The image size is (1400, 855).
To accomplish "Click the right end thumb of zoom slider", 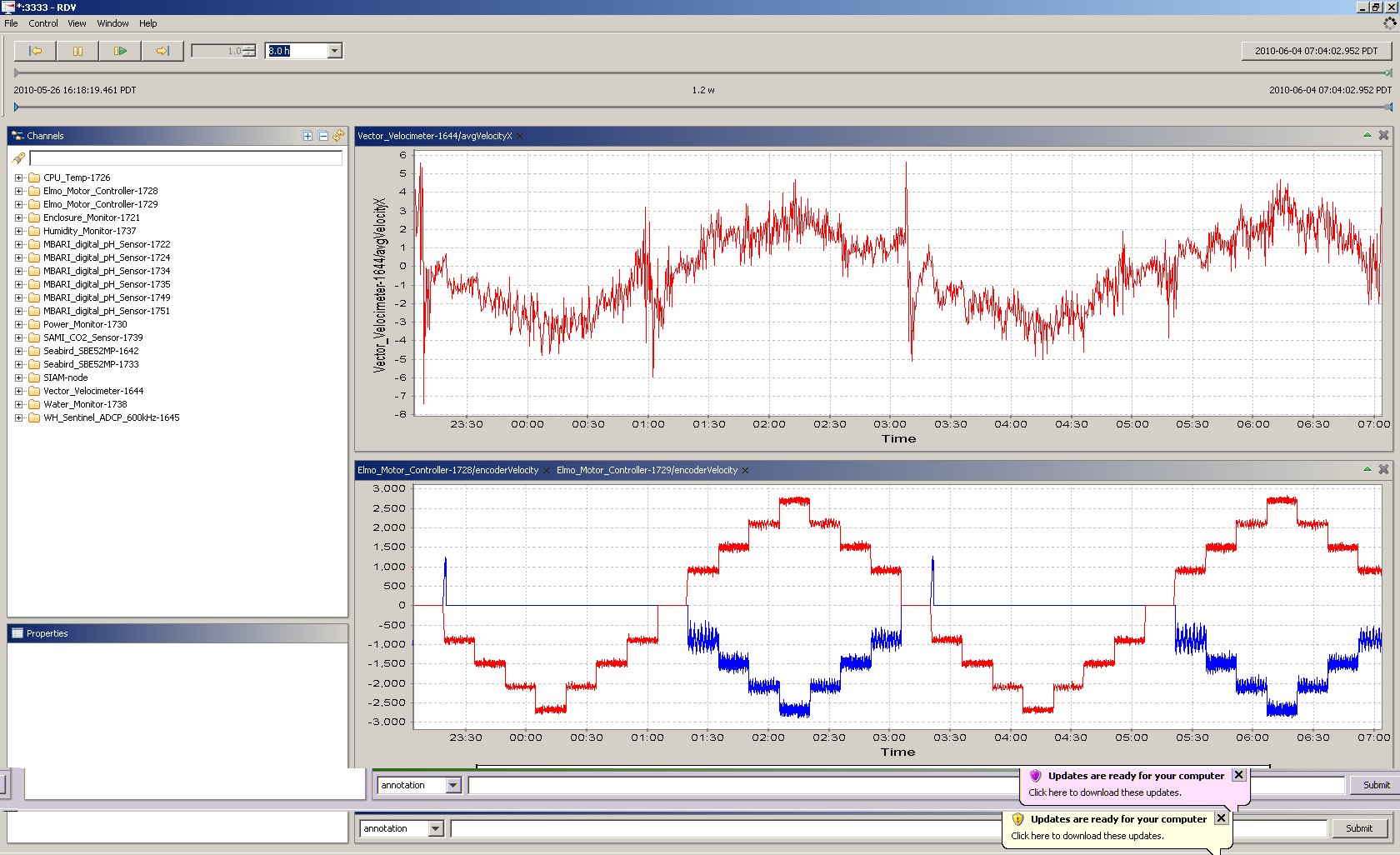I will pos(1388,107).
